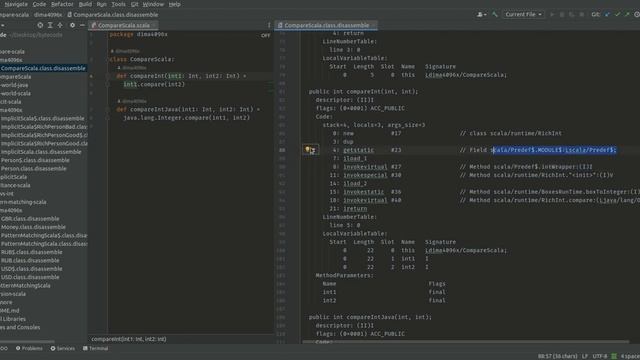Select USD.class.disassemble in project tree
The width and height of the screenshot is (640, 360).
pos(30,277)
